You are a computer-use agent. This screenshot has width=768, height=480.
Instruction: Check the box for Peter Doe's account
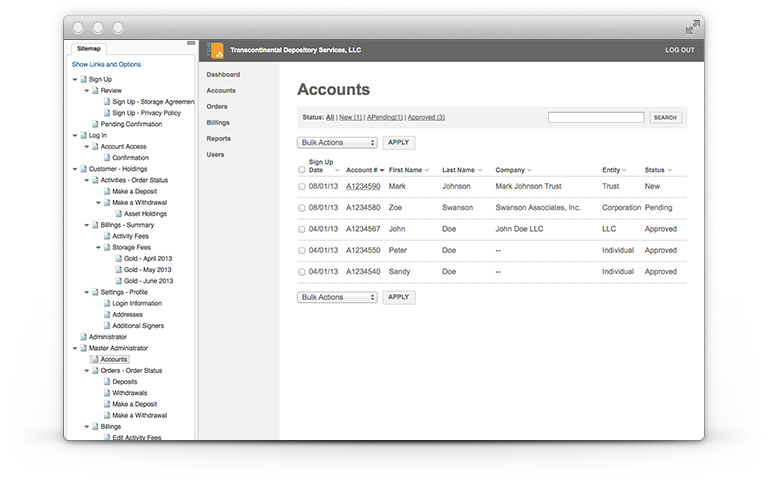pos(302,251)
